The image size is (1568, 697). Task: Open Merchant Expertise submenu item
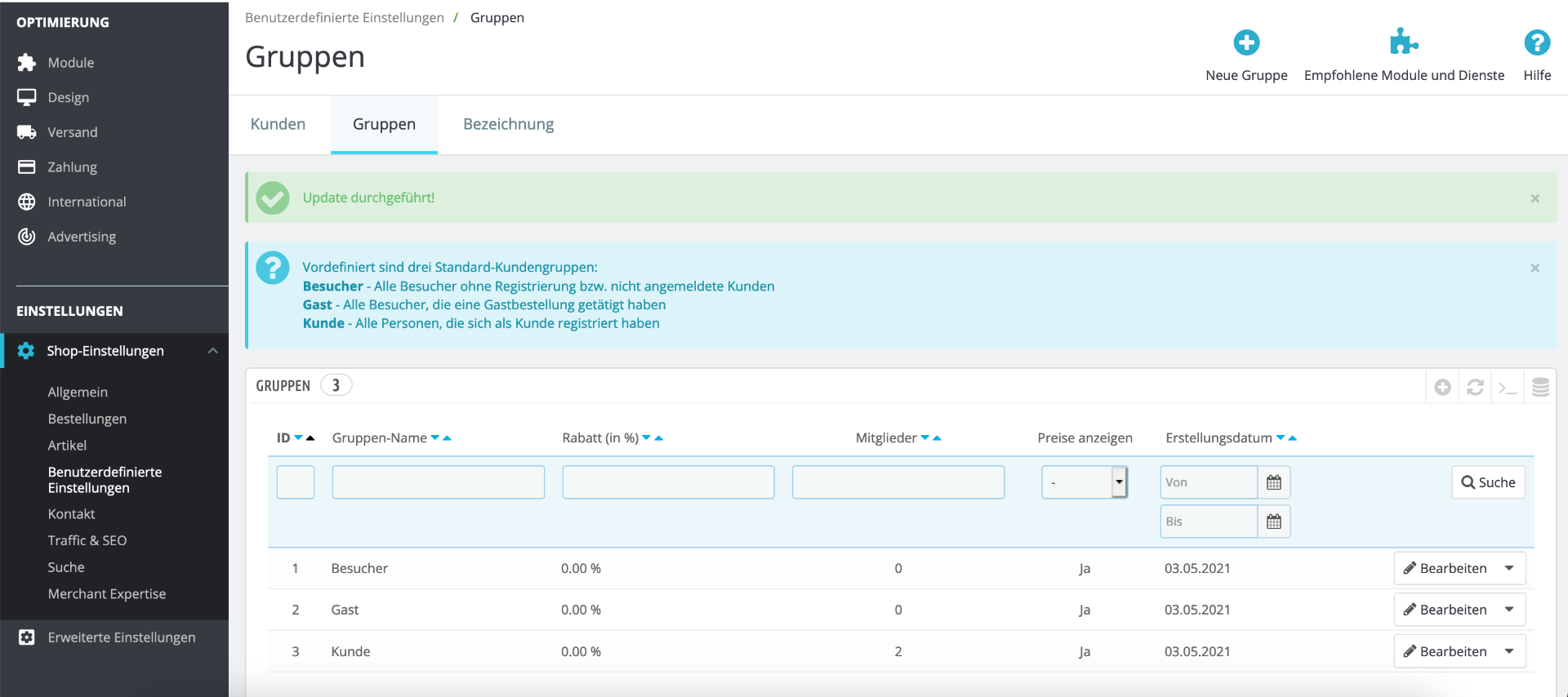[107, 594]
